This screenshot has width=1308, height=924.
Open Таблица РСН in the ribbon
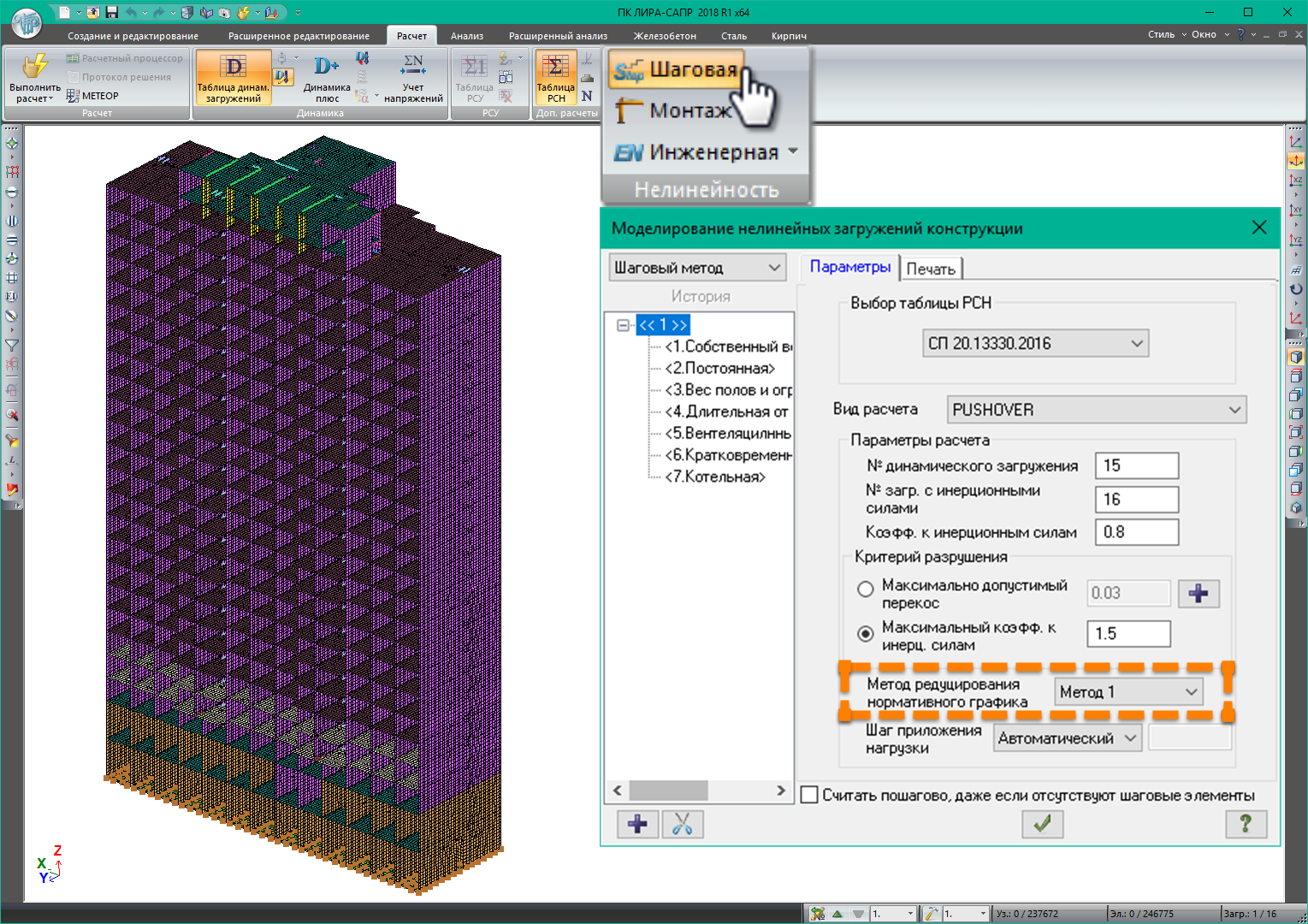(555, 77)
